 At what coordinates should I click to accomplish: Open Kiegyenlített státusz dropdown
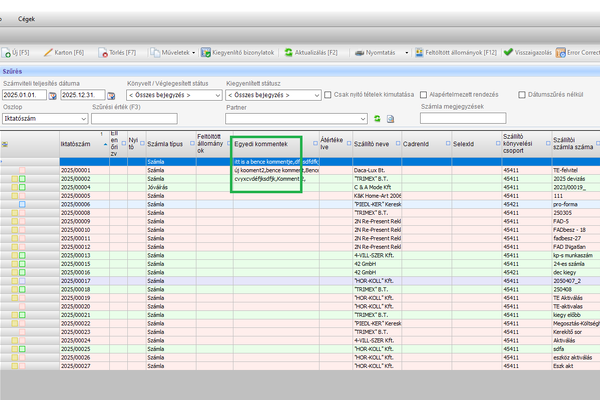(273, 95)
